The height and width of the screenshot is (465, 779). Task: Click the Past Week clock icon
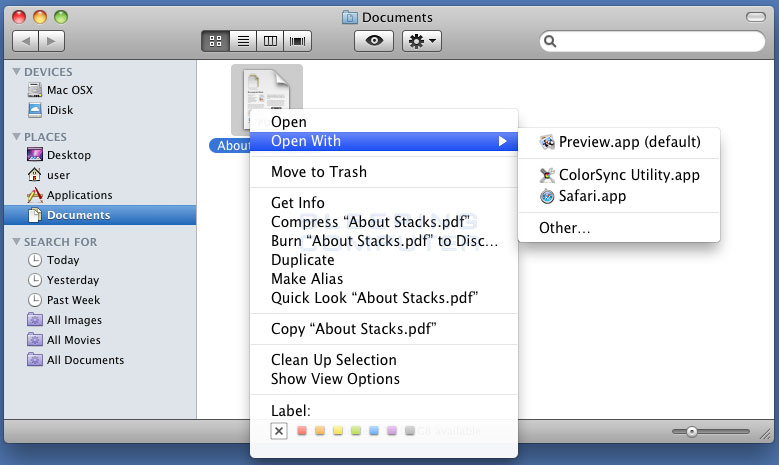(35, 300)
